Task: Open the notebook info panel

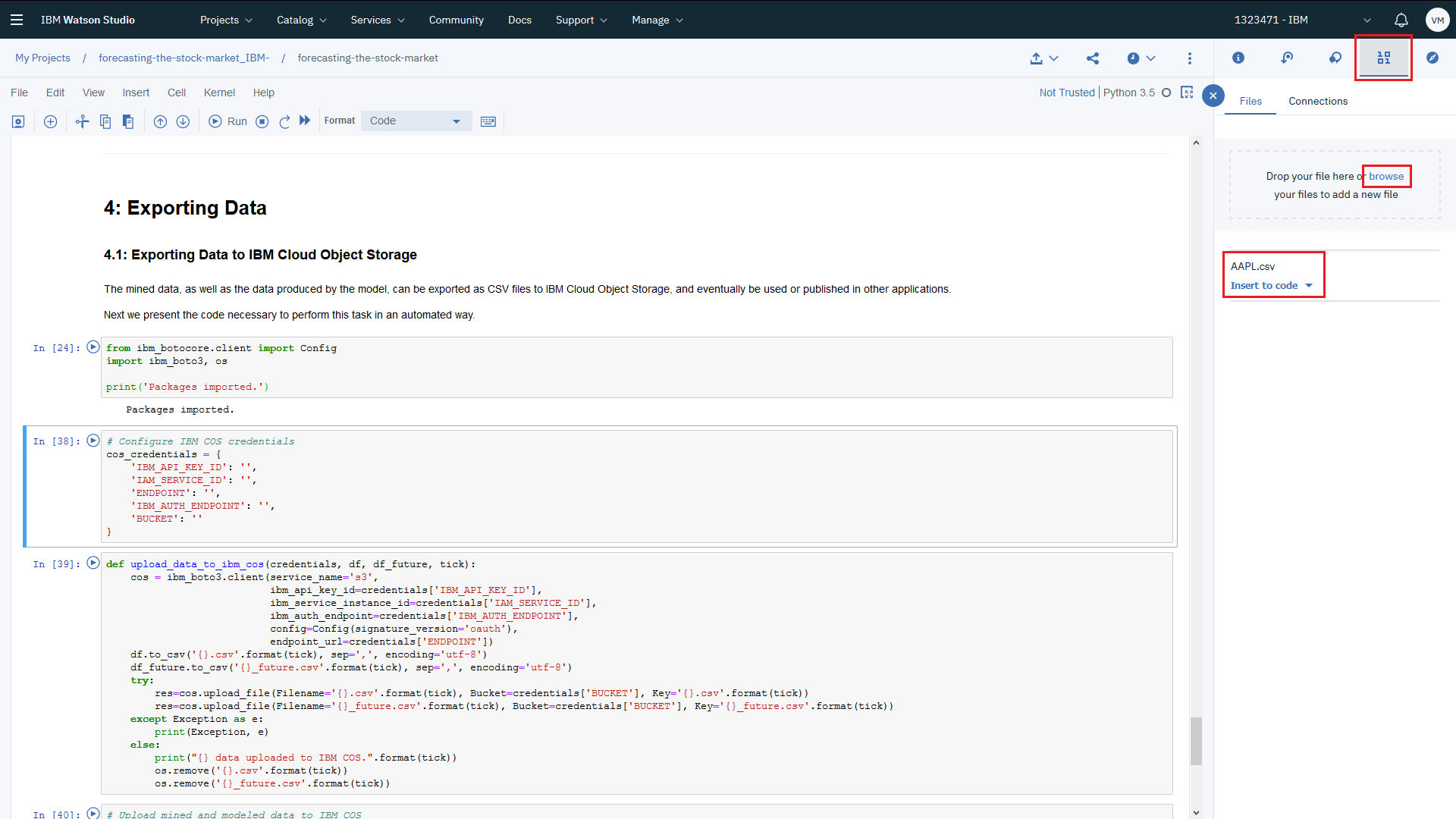Action: [x=1238, y=58]
